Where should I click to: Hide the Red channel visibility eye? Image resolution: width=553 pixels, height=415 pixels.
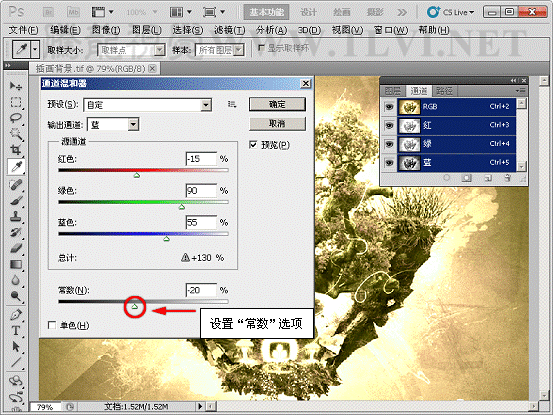389,126
